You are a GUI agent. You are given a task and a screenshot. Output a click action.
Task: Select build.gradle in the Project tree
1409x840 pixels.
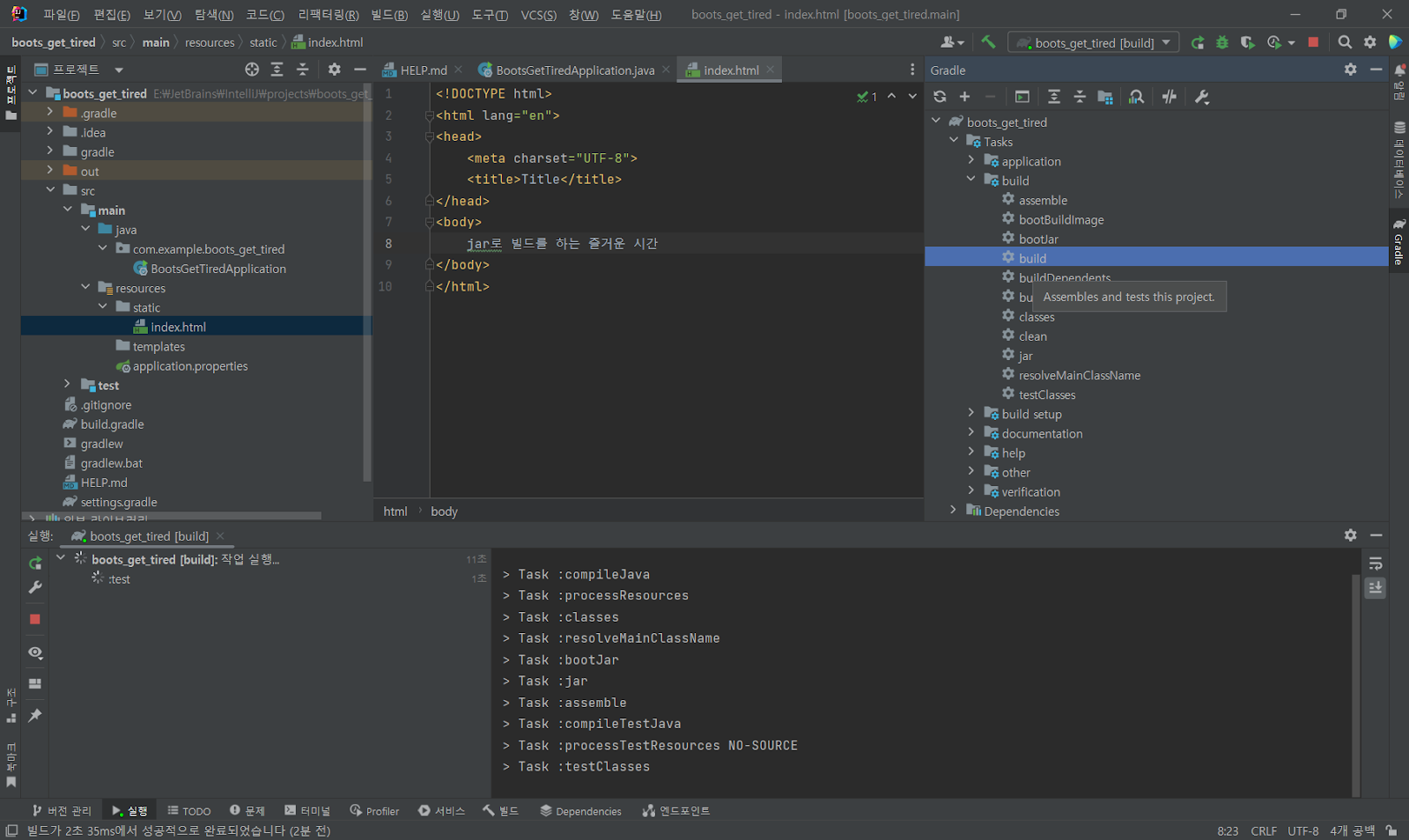tap(112, 424)
